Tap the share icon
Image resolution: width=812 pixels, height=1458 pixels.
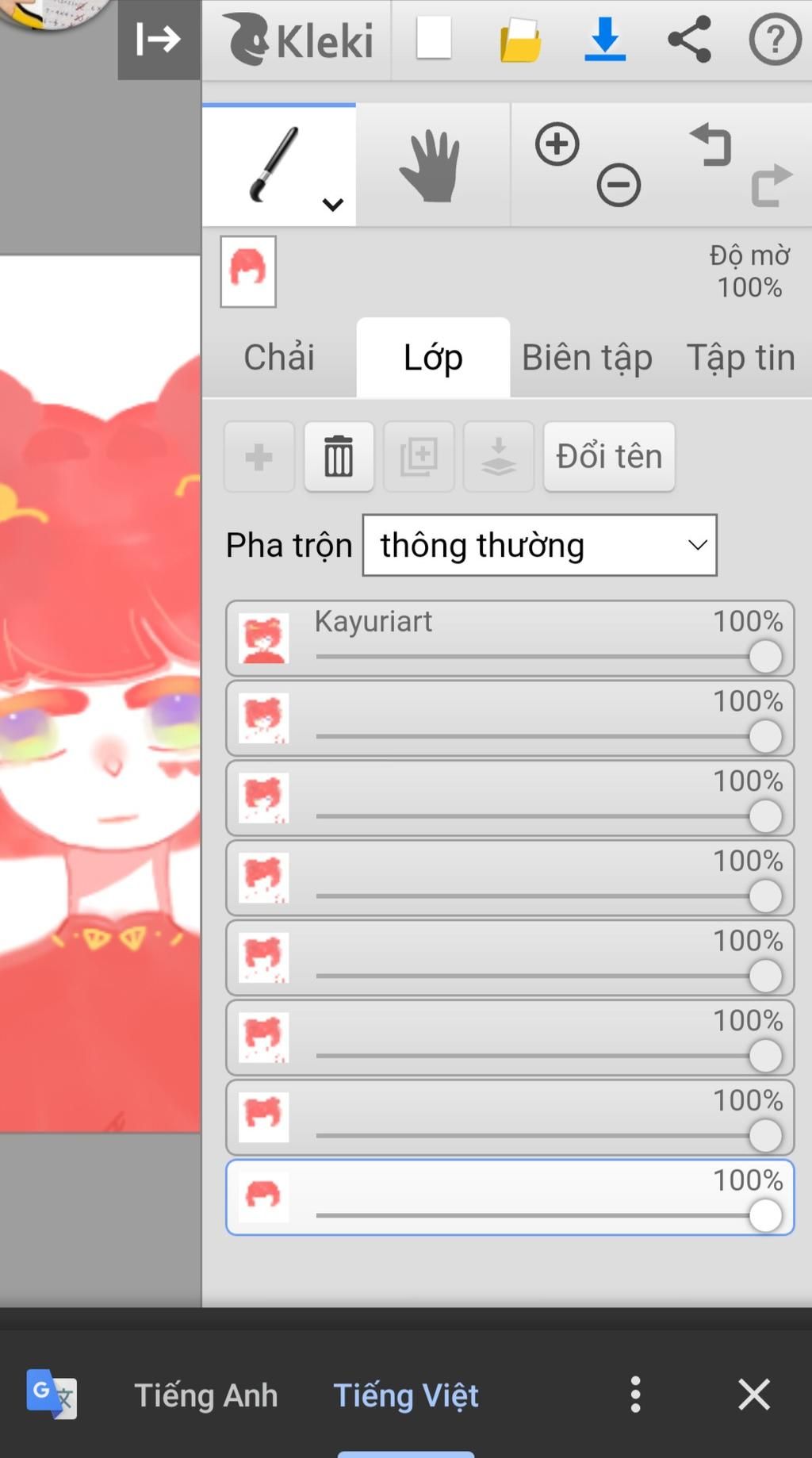pos(689,39)
